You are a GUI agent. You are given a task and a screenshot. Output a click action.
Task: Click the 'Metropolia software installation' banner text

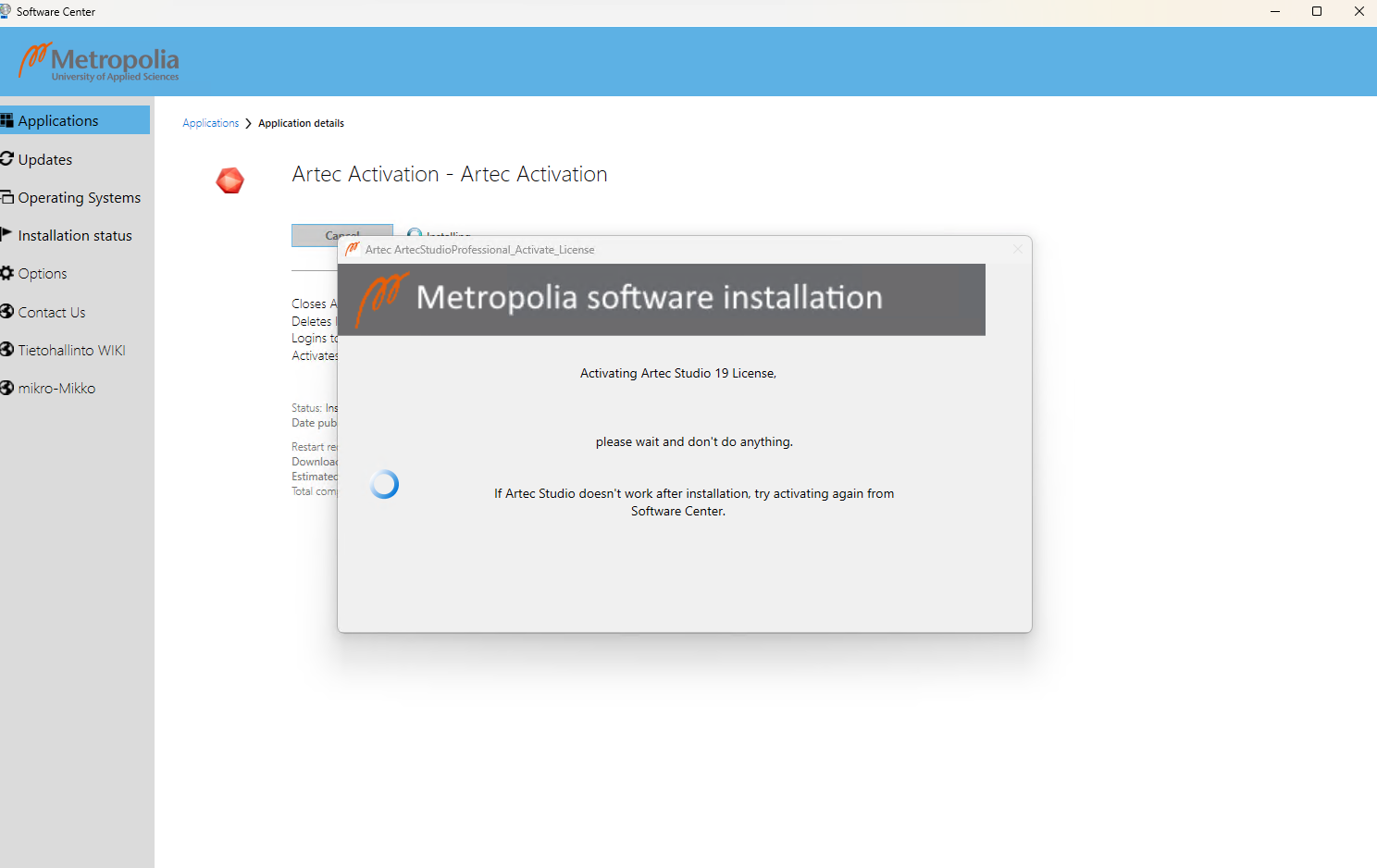pos(650,297)
